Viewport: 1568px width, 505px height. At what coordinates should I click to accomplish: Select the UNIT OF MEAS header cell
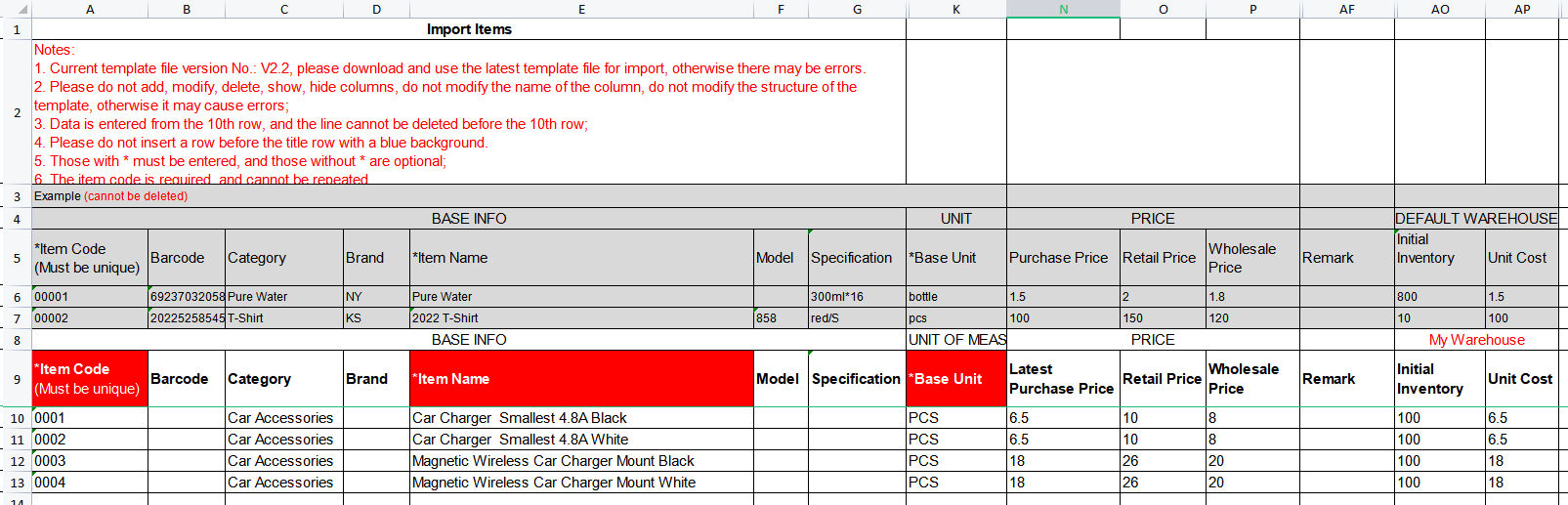[955, 340]
